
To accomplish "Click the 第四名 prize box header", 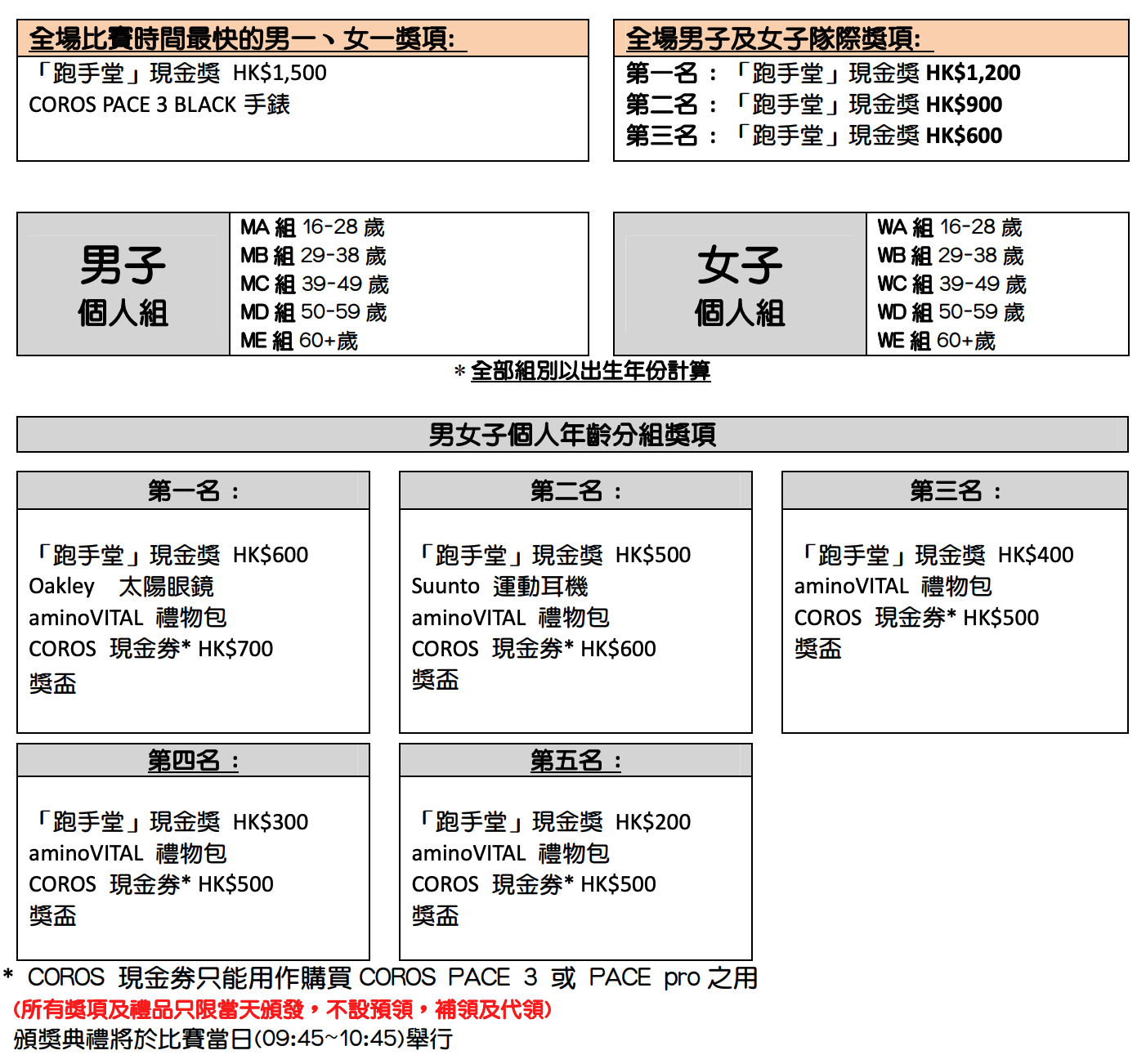I will (193, 761).
